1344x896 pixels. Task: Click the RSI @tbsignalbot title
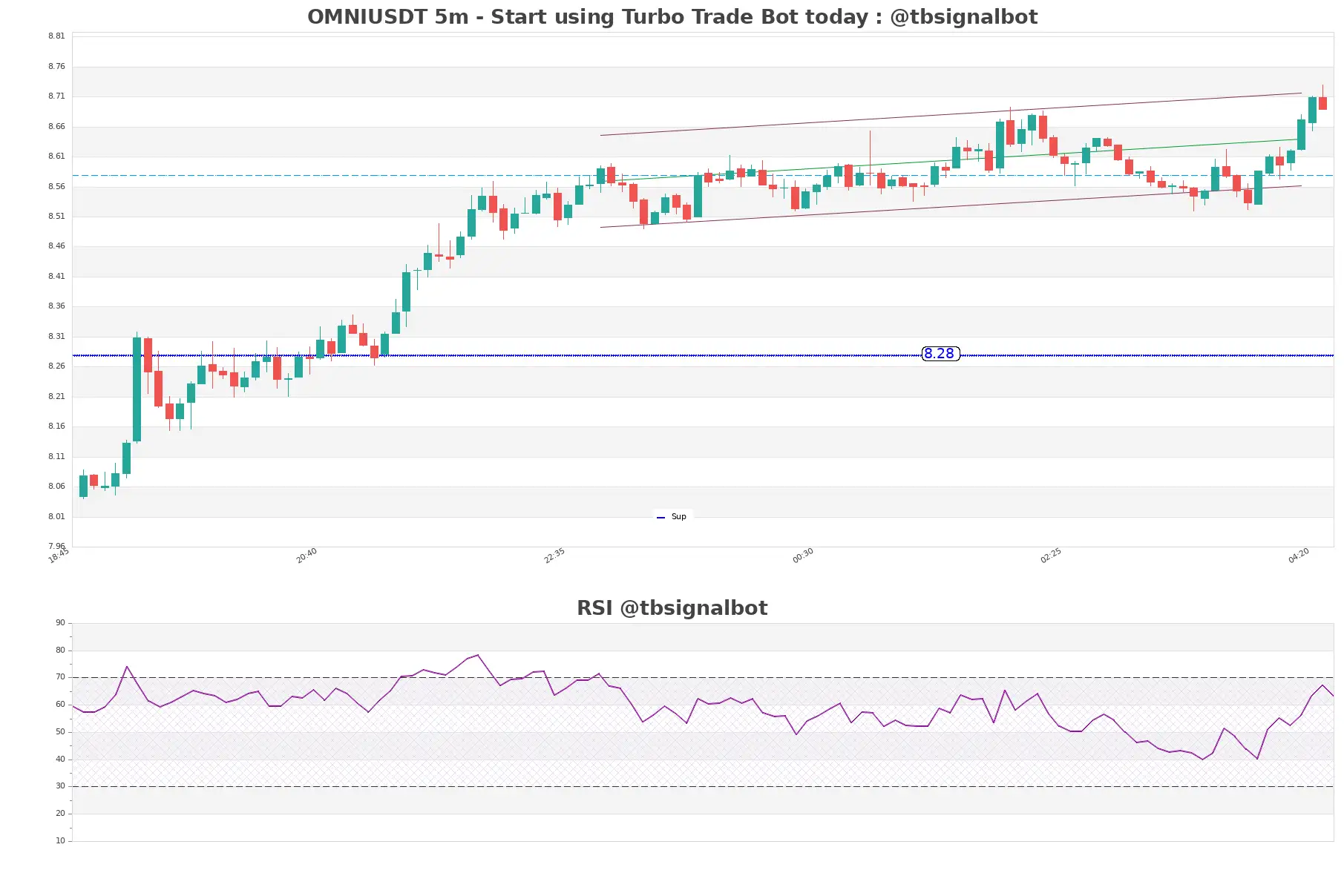(672, 608)
